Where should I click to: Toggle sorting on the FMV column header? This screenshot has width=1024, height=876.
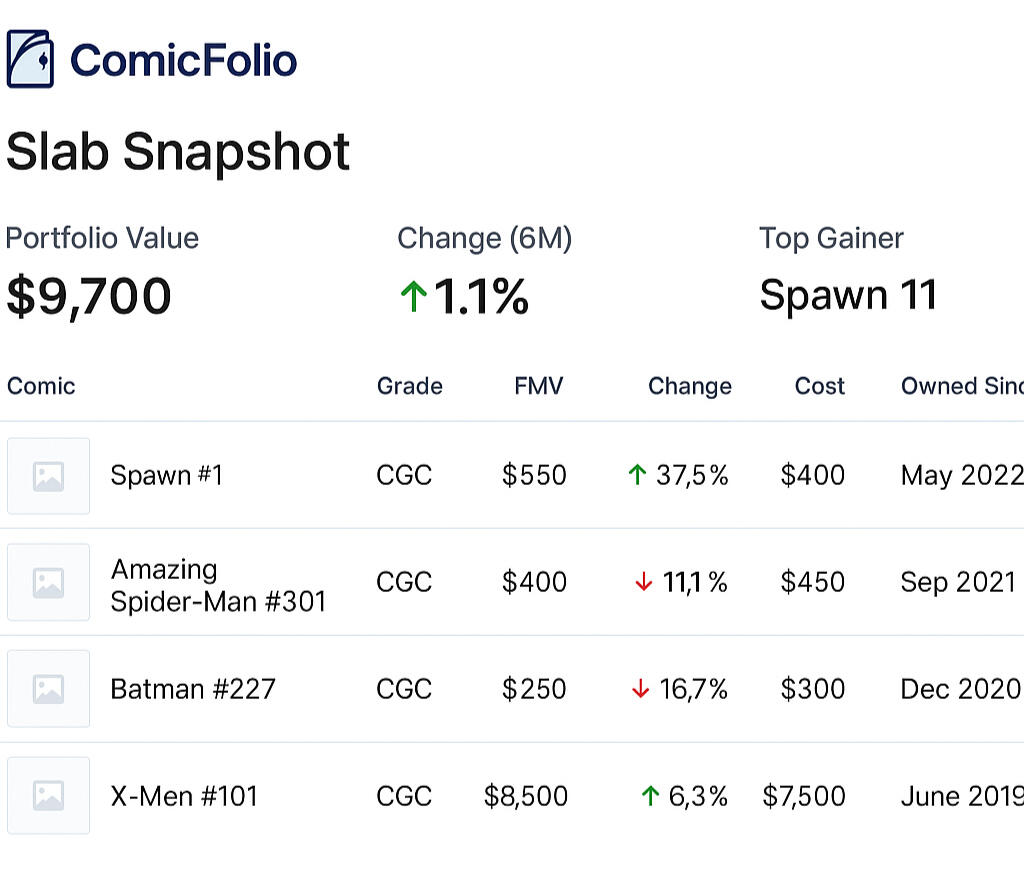coord(538,386)
